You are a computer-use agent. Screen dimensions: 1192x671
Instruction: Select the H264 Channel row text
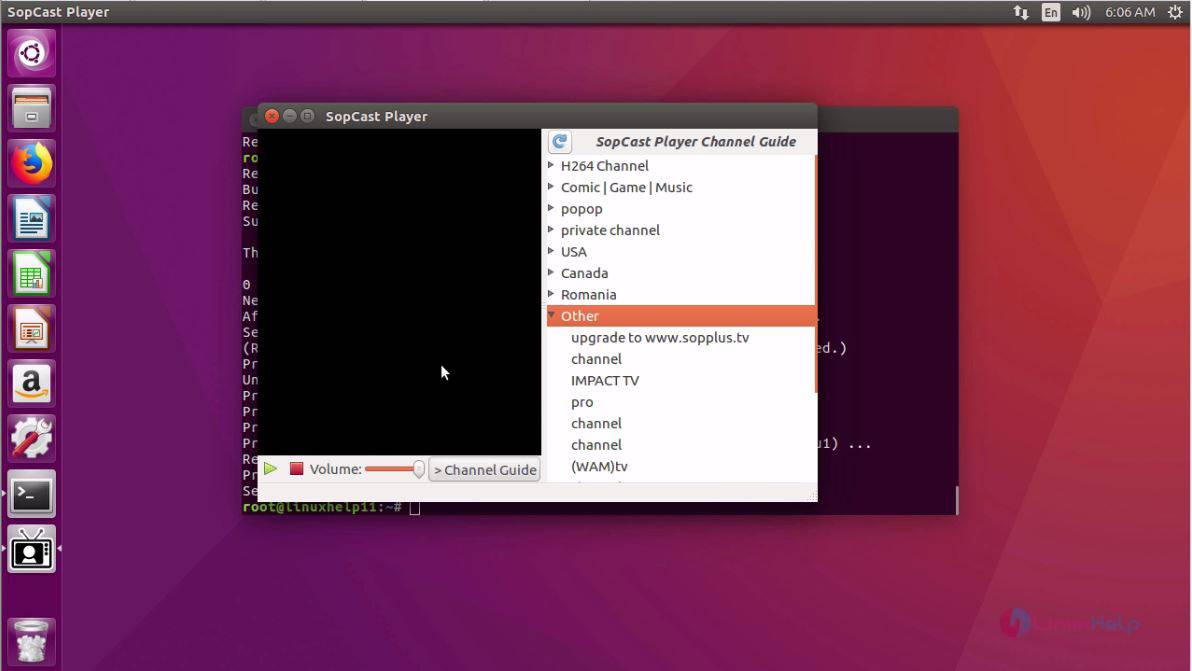pyautogui.click(x=604, y=166)
